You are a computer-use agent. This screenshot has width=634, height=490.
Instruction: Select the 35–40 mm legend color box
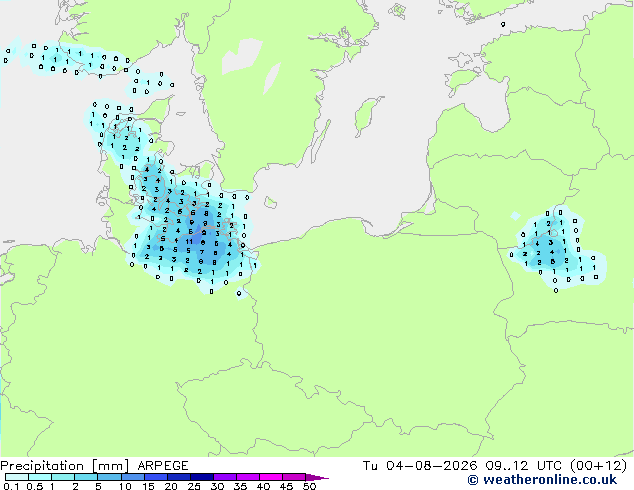pyautogui.click(x=247, y=477)
